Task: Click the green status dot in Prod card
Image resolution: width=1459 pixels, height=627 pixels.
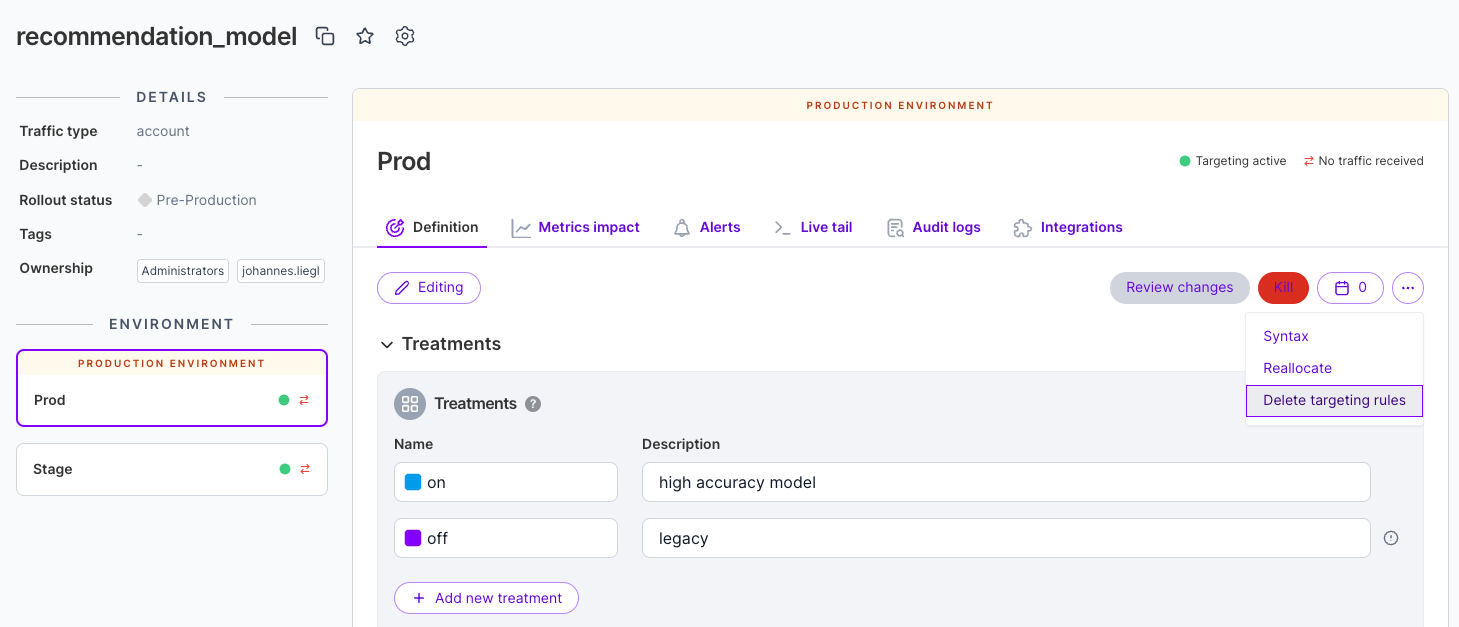Action: click(284, 400)
